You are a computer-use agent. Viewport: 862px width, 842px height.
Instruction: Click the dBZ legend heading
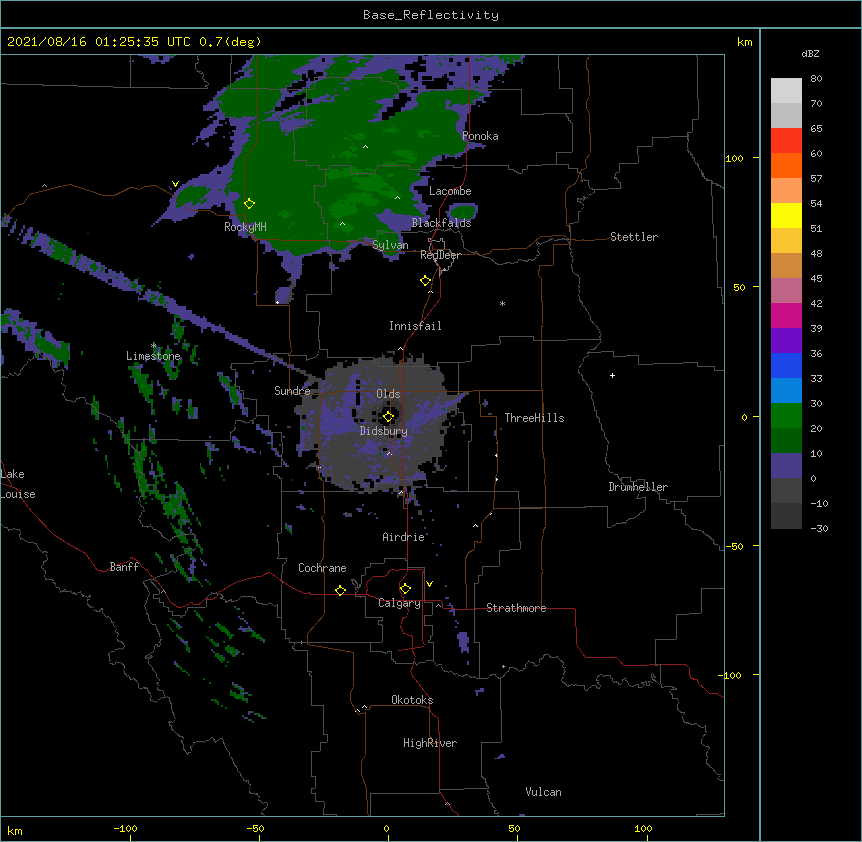(810, 54)
